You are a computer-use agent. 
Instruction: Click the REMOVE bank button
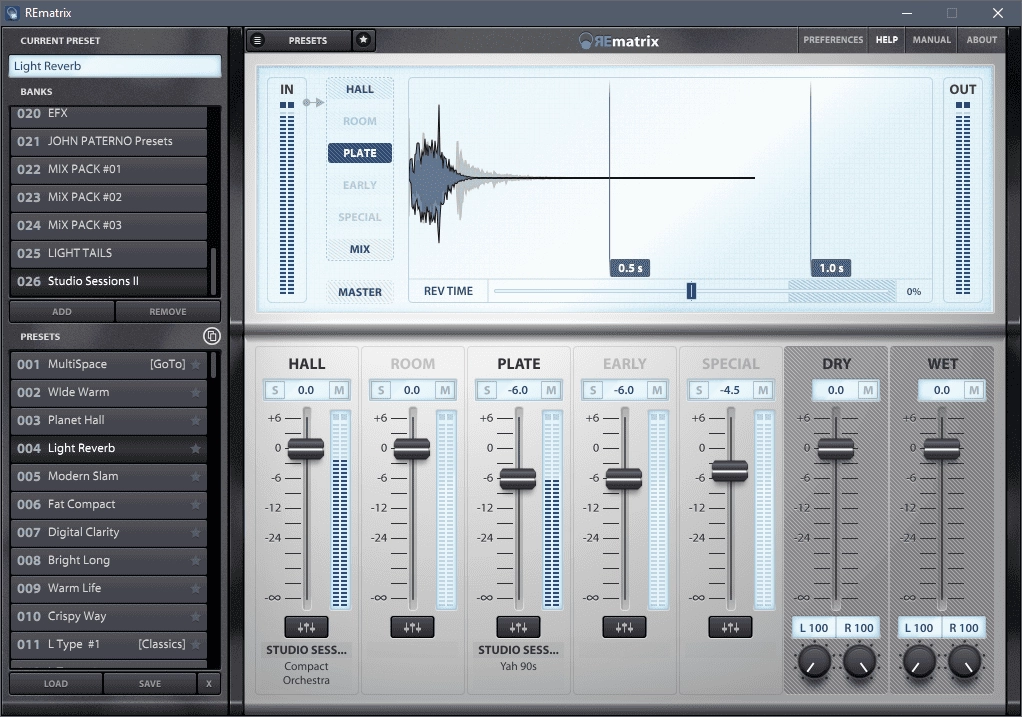click(168, 312)
